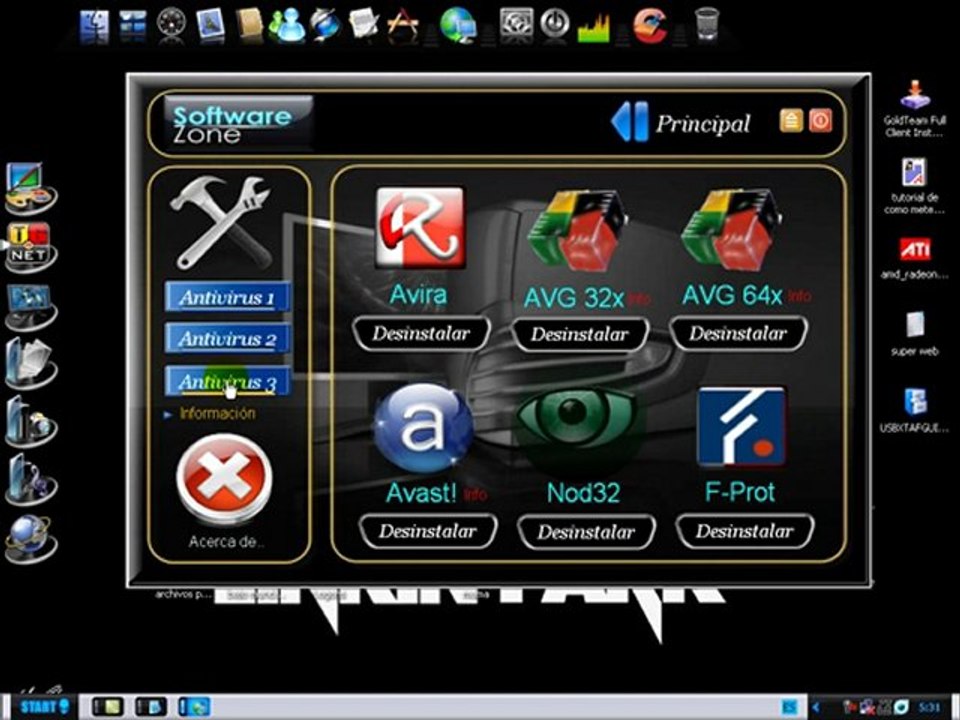Open the super web desktop file

pyautogui.click(x=915, y=334)
